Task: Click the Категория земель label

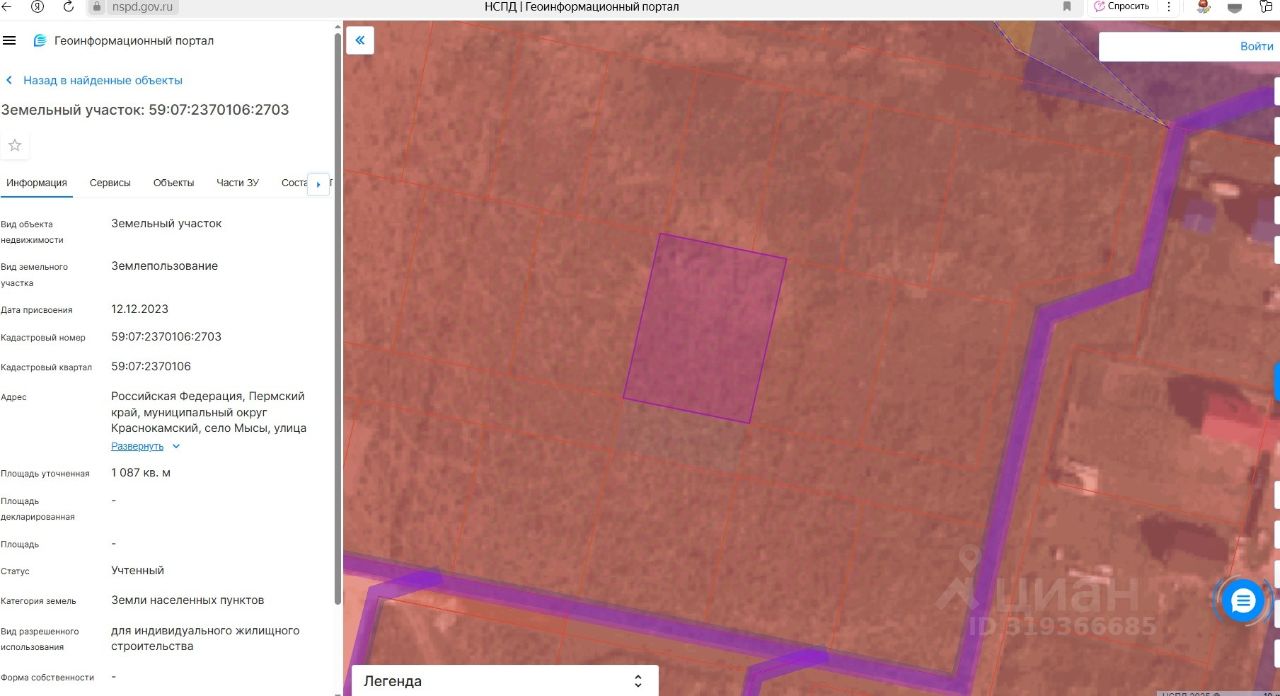Action: click(39, 602)
